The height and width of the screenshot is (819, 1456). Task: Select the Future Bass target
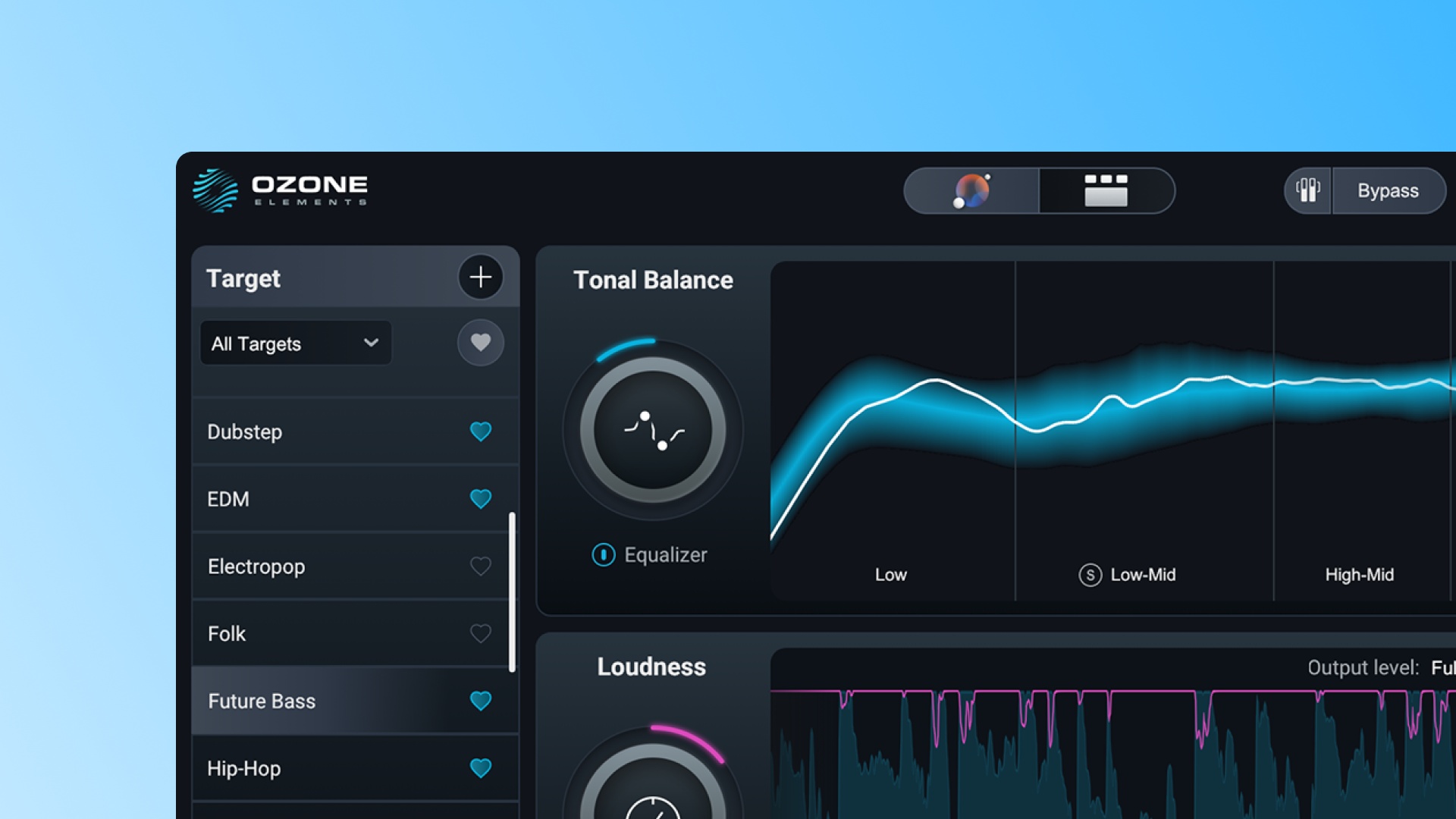click(x=355, y=701)
